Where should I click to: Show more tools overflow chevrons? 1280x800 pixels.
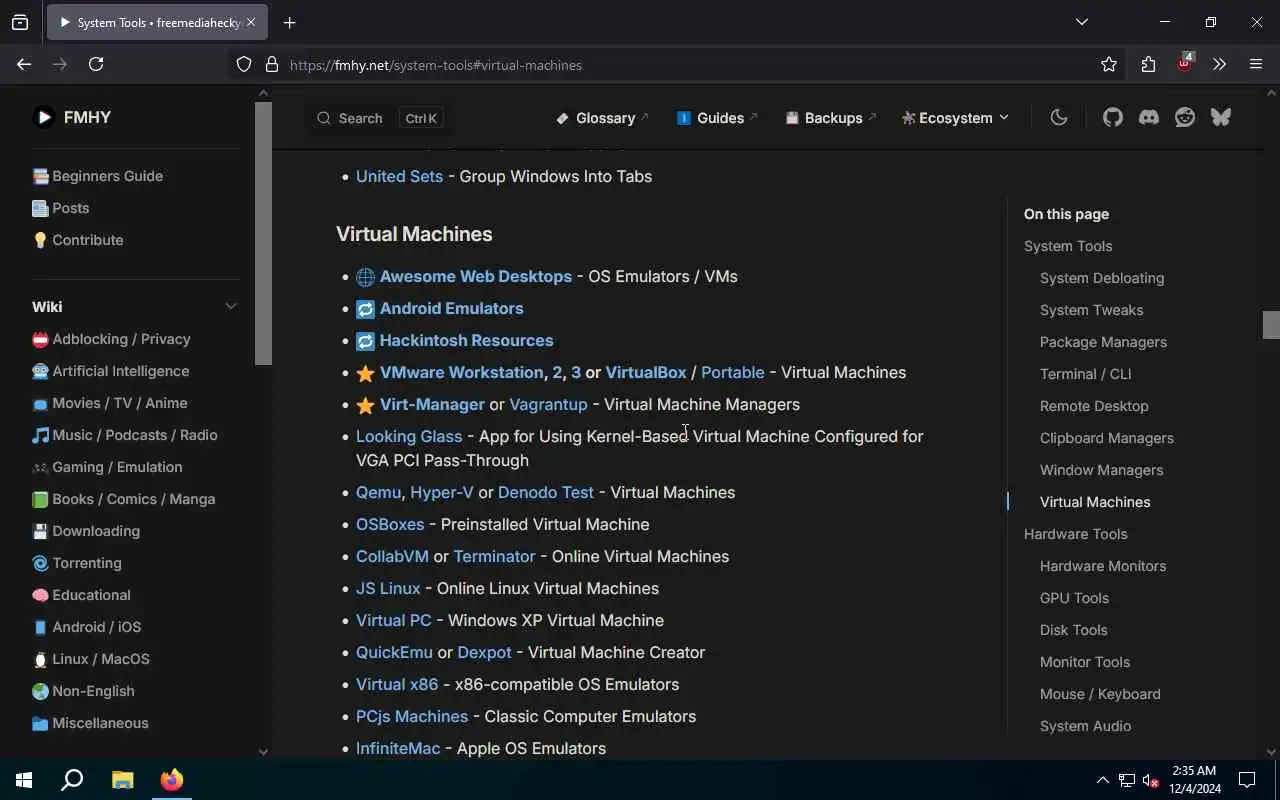[1219, 64]
